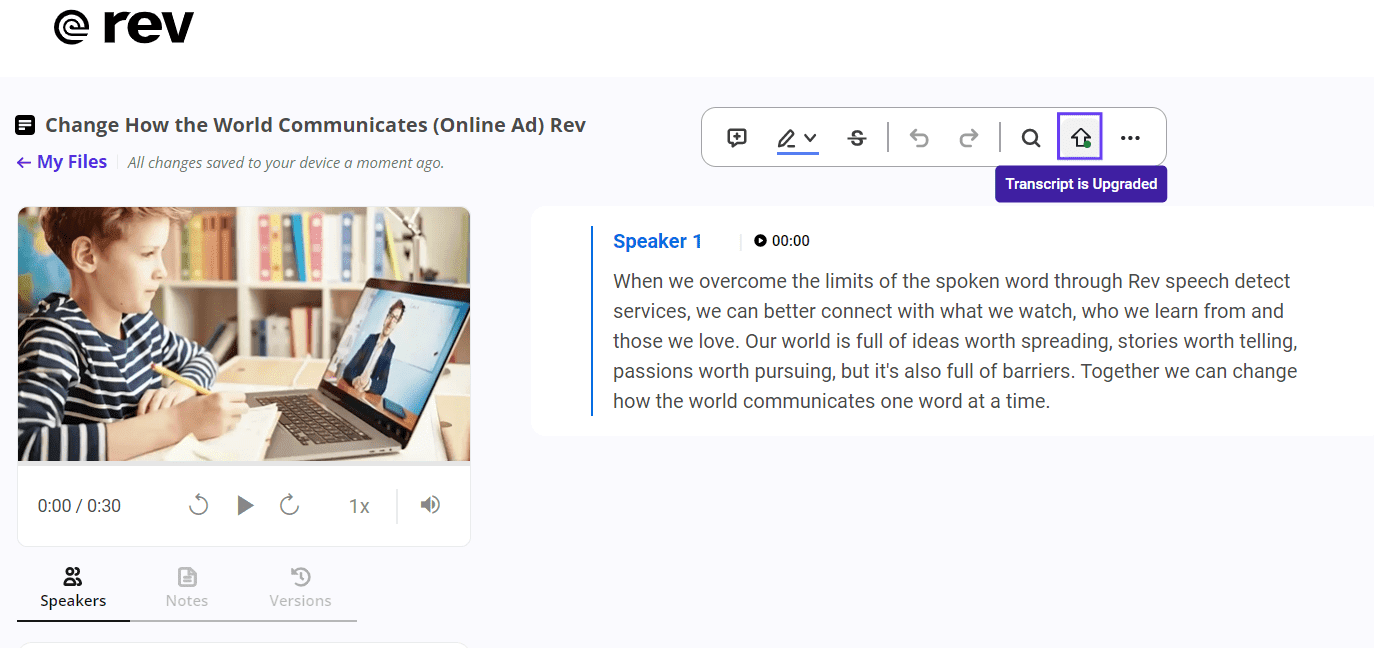Click the add comment icon
The width and height of the screenshot is (1374, 648).
point(737,138)
